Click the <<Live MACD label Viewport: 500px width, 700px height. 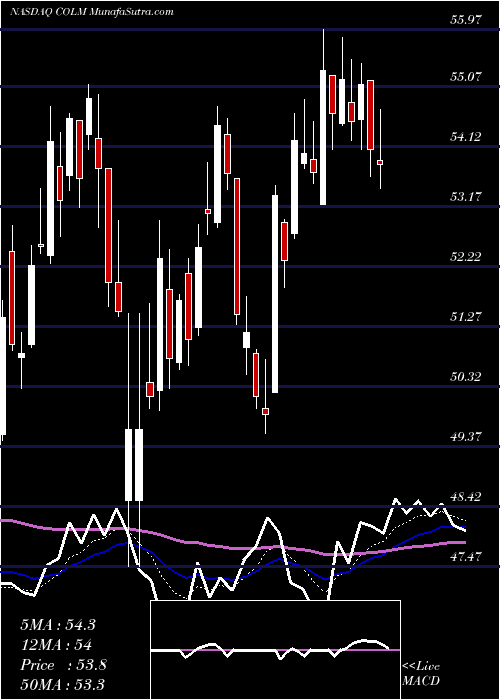tap(421, 673)
